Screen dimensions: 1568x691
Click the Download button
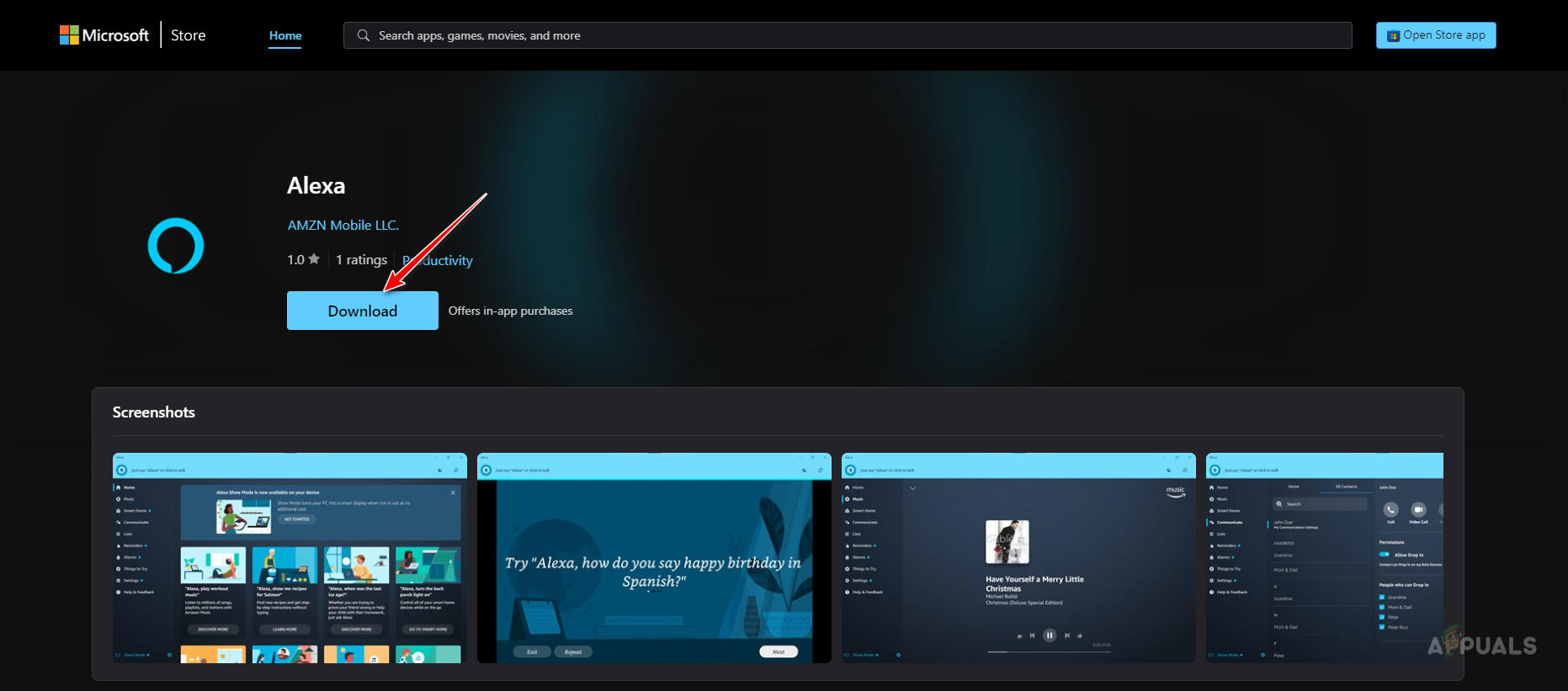coord(363,311)
